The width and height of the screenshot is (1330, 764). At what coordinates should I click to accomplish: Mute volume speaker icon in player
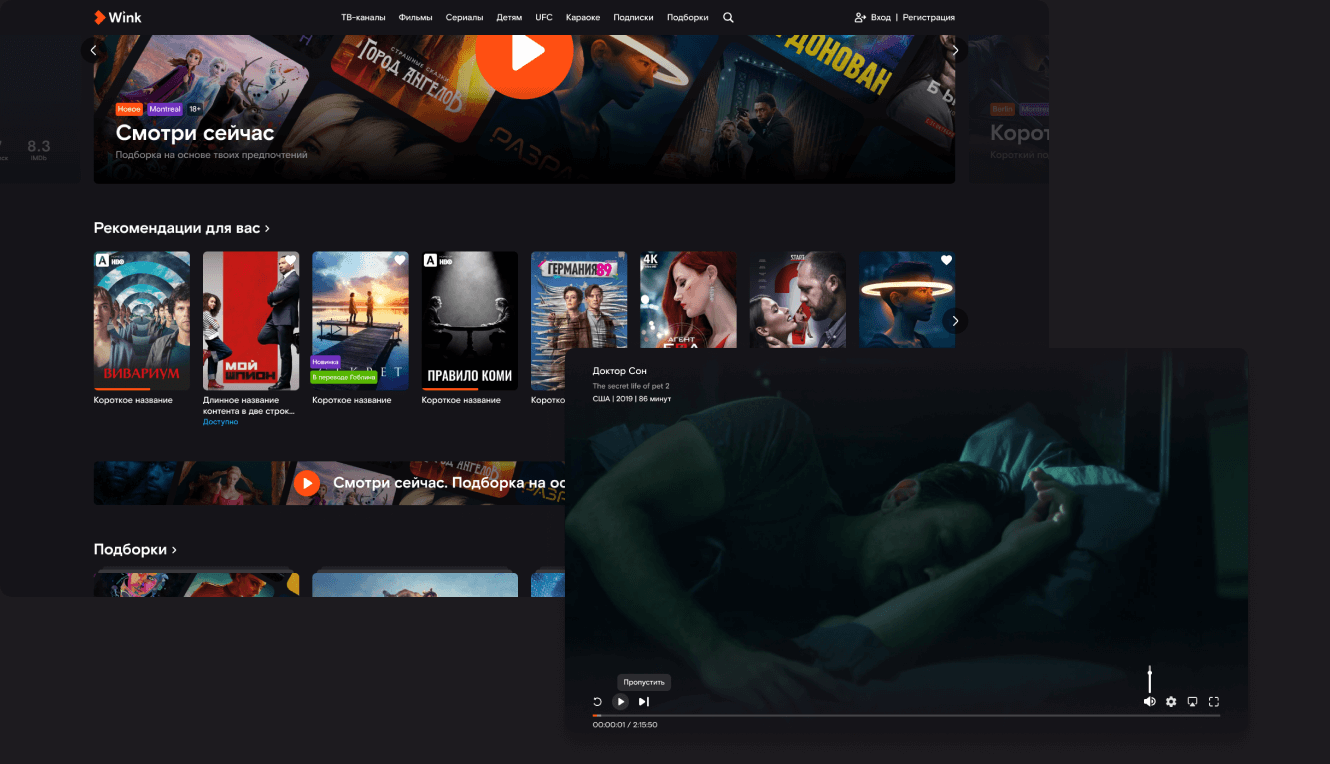pos(1149,702)
